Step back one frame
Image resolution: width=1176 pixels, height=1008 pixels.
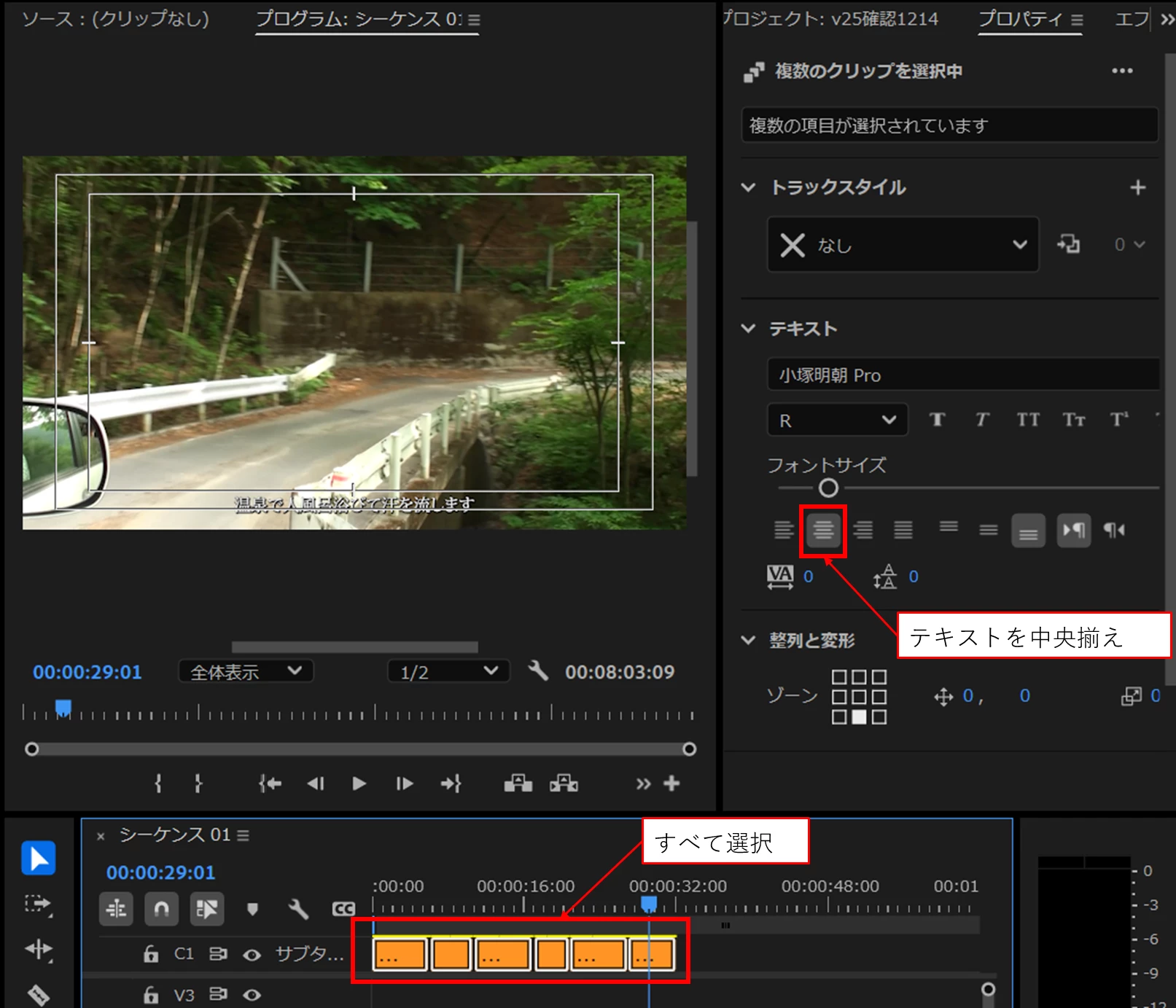tap(315, 784)
